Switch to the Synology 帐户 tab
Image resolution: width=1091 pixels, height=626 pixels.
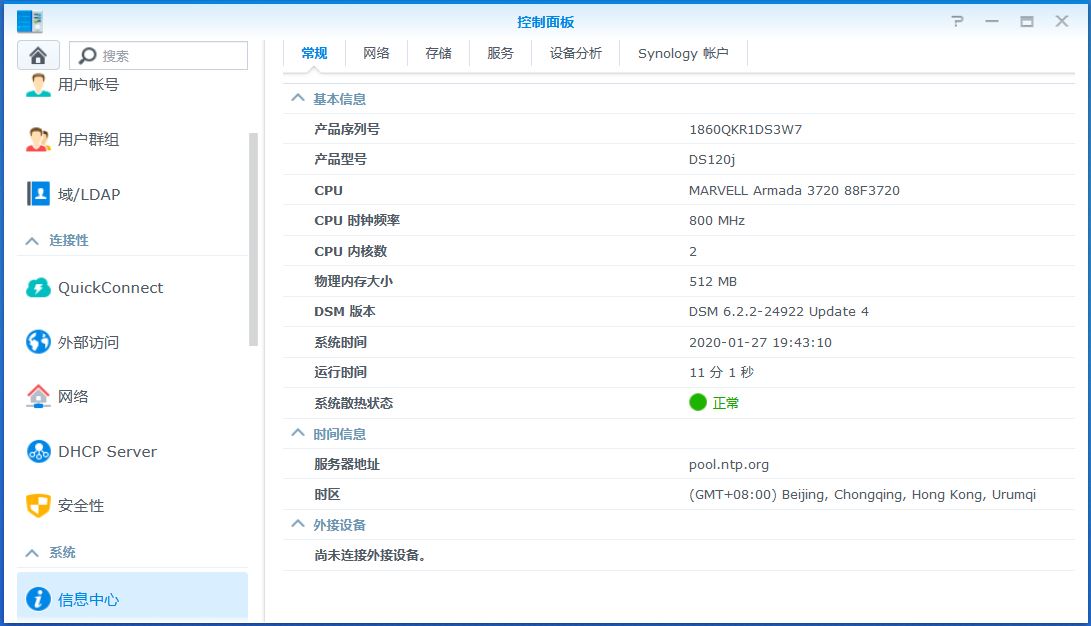point(683,54)
